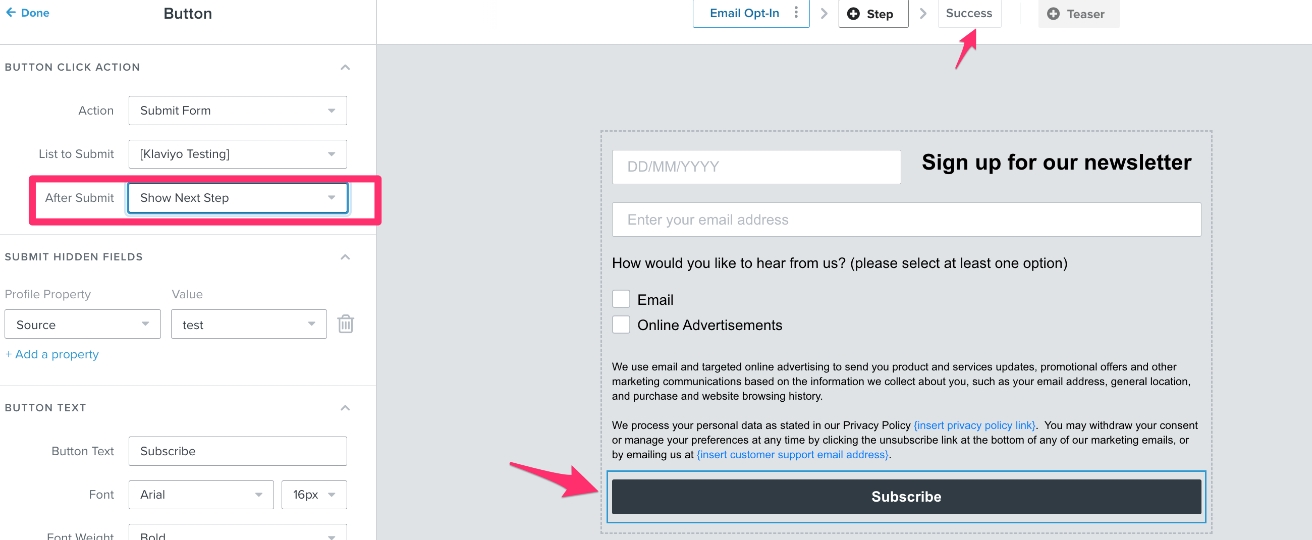Open the List to Submit dropdown
The height and width of the screenshot is (540, 1312).
pyautogui.click(x=237, y=154)
